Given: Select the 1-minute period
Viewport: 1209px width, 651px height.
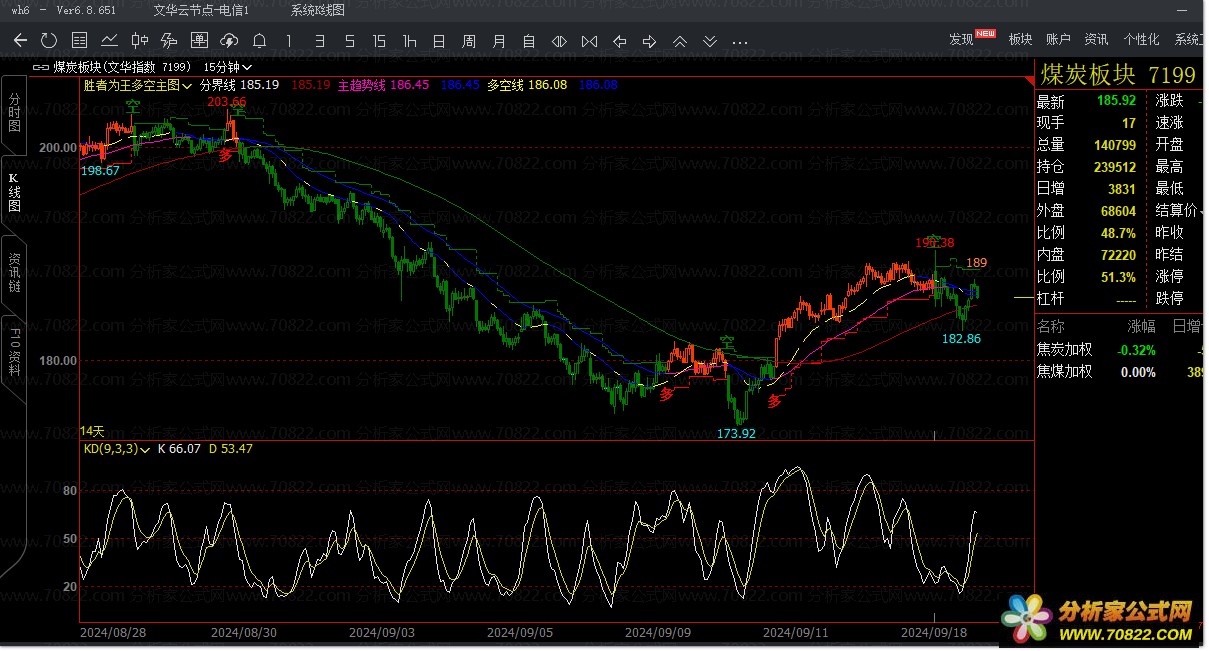Looking at the screenshot, I should [289, 41].
